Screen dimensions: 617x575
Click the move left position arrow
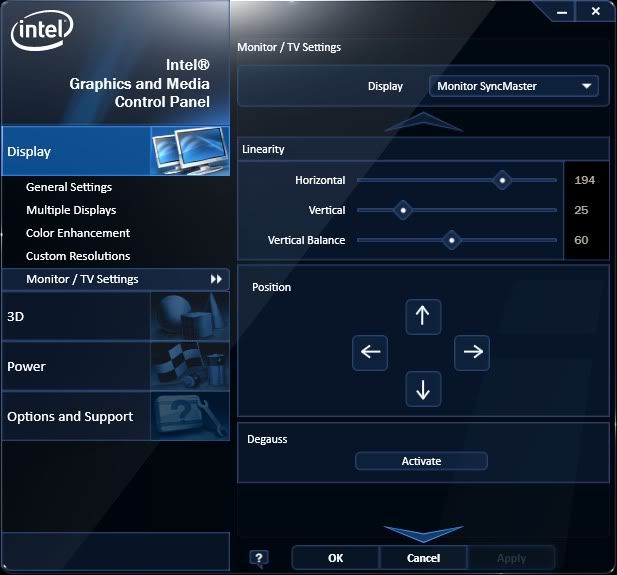(x=370, y=352)
